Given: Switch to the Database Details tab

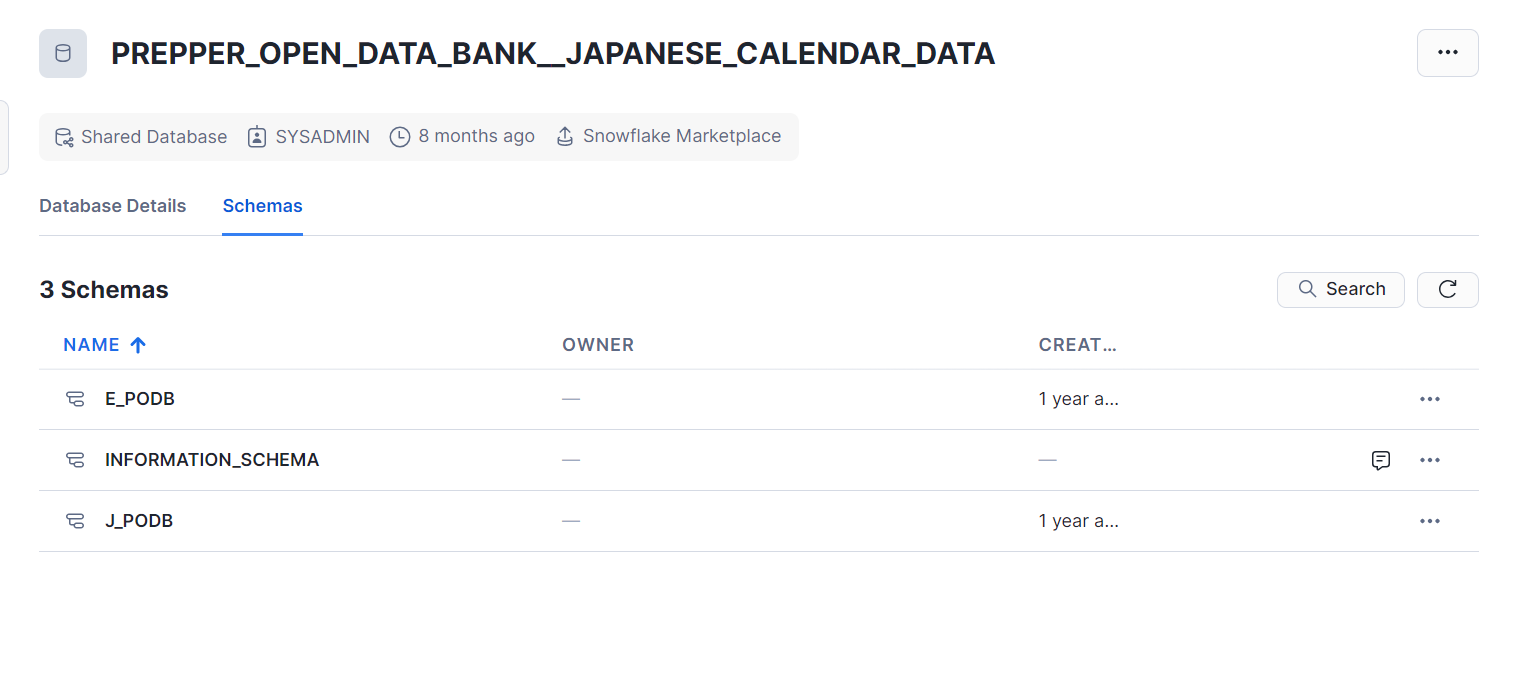Looking at the screenshot, I should [113, 206].
